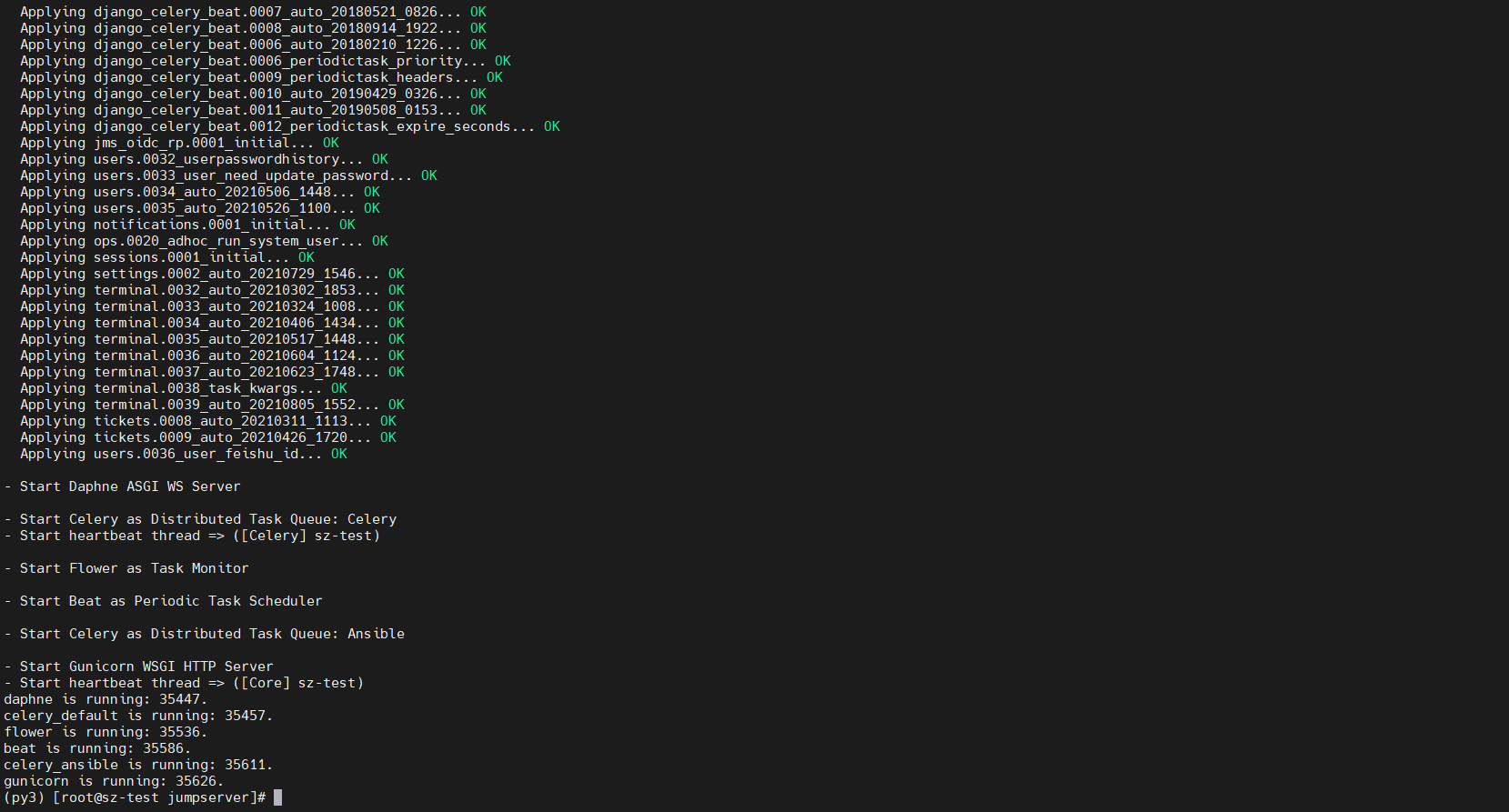Click the 'Start Beat as Periodic Task Scheduler' line
Screen dimensions: 1509x812
[163, 601]
